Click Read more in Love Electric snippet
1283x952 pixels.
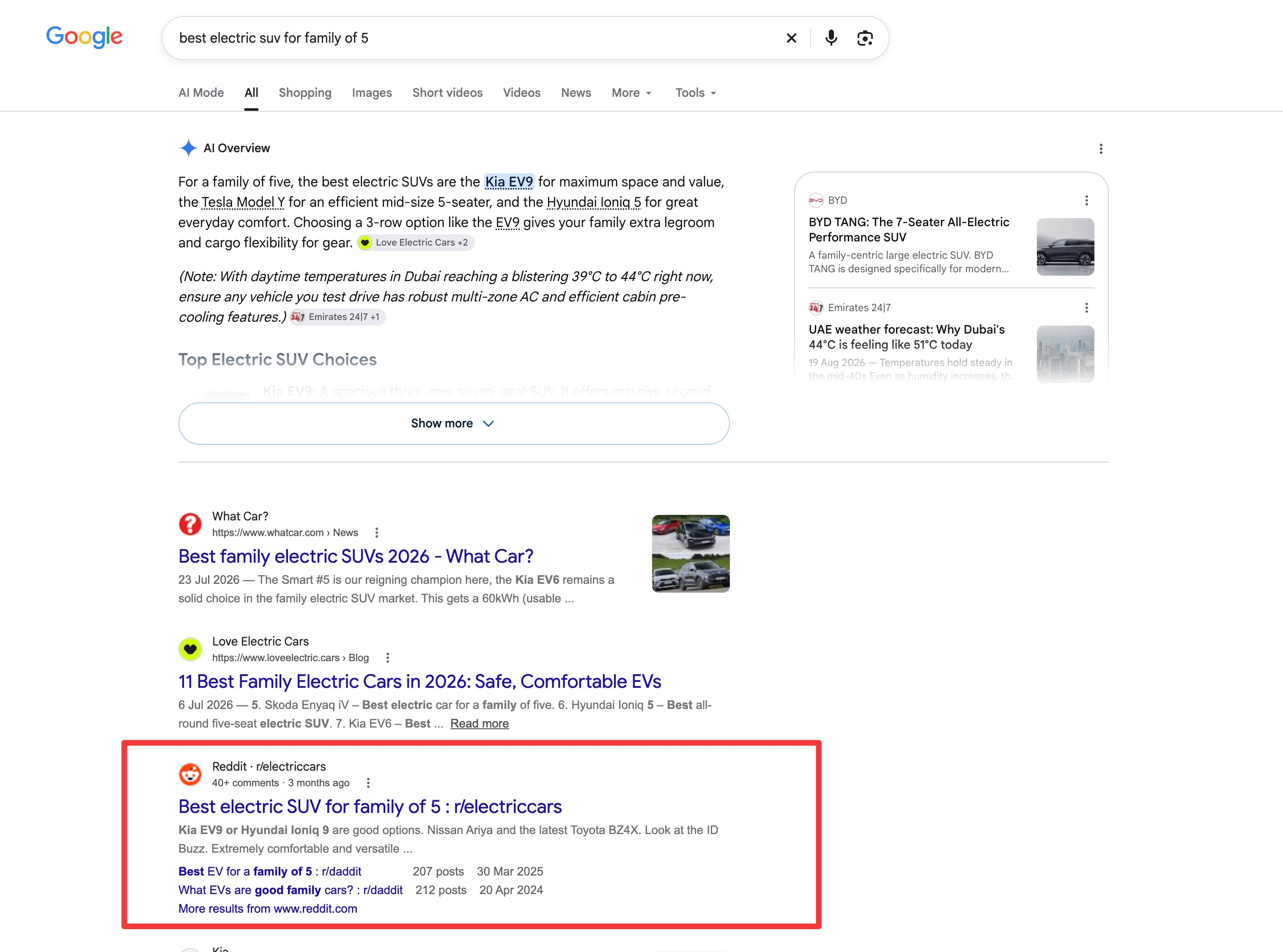click(480, 724)
